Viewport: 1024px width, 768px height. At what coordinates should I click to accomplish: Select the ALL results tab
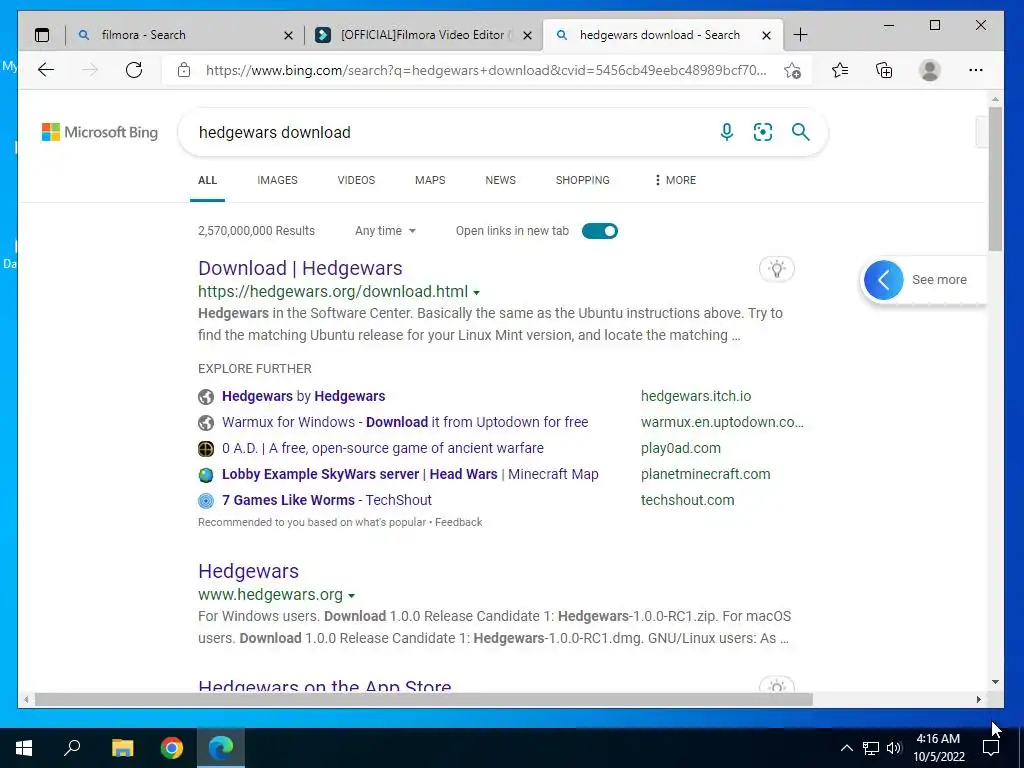click(x=207, y=180)
